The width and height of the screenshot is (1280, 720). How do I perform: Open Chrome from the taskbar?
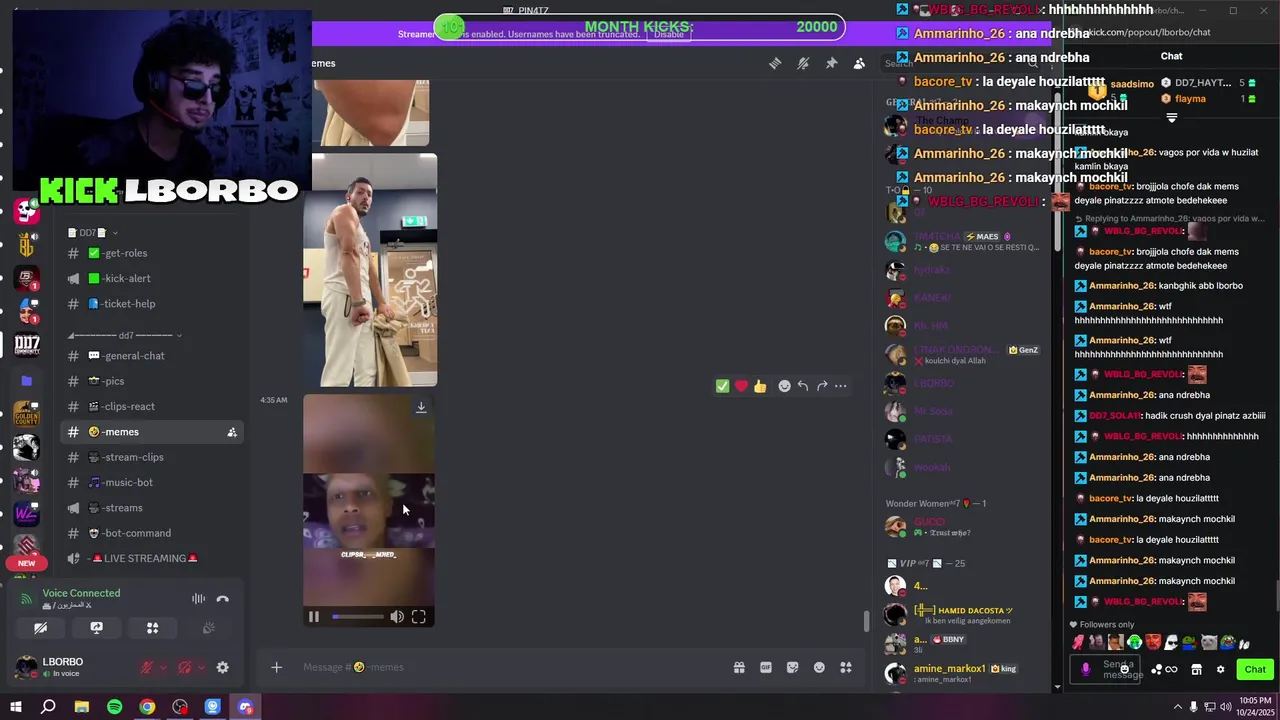click(x=147, y=707)
